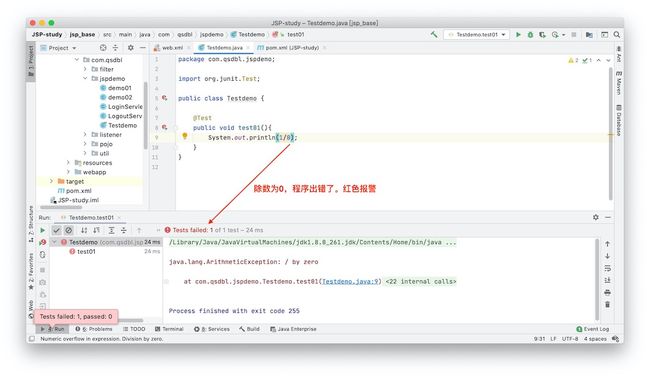Sort test results alphabetically
Viewport: 650px width, 378px height.
(84, 230)
